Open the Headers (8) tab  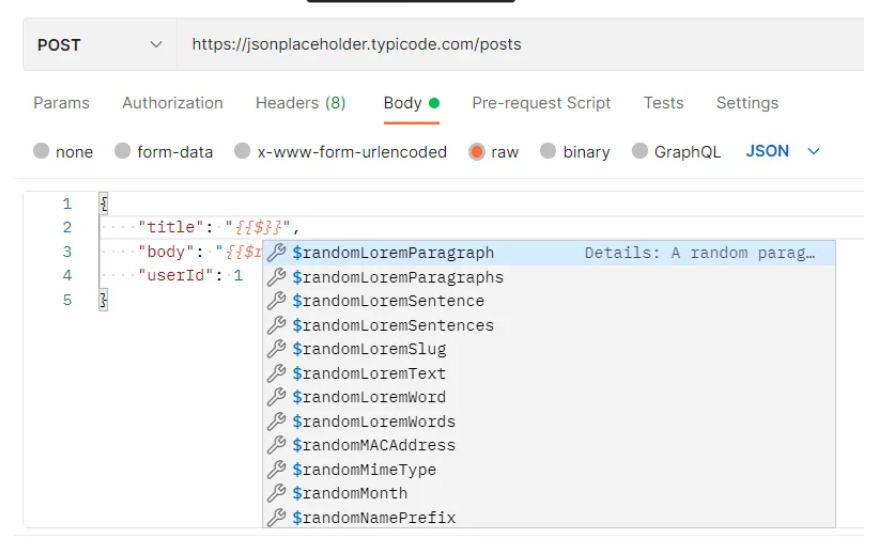[x=300, y=103]
